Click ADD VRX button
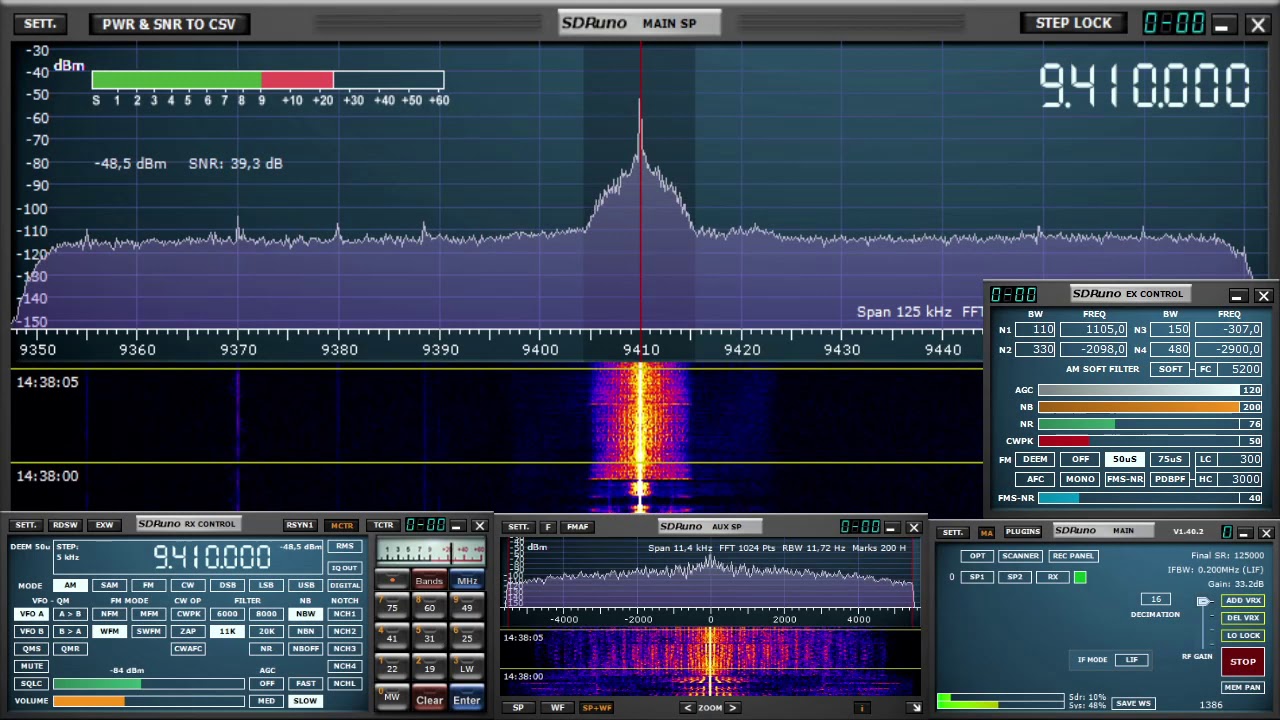Image resolution: width=1280 pixels, height=720 pixels. coord(1242,601)
